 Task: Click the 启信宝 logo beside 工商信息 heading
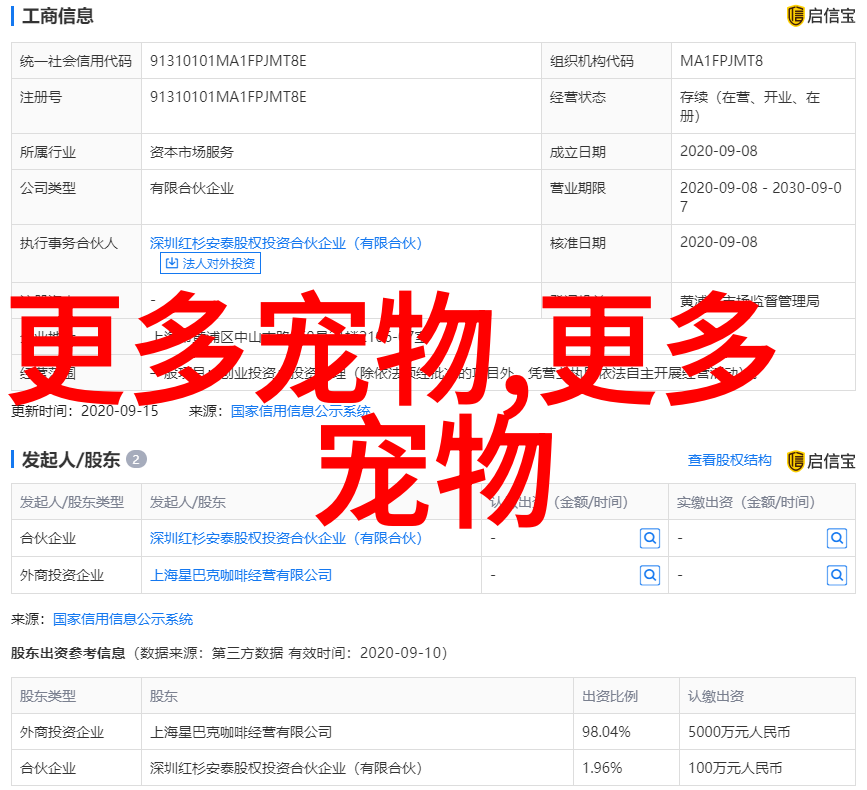(821, 16)
